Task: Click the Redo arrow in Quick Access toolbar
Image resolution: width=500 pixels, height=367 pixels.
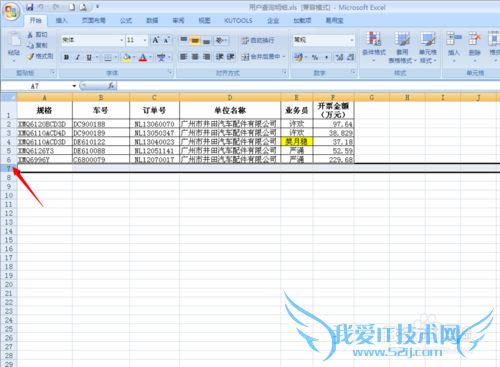Action: coord(56,7)
